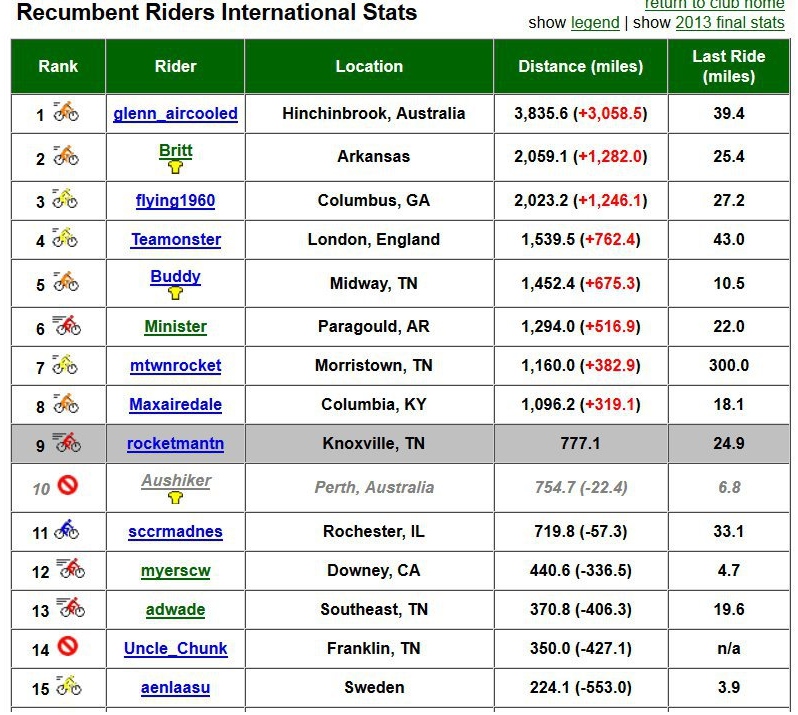Image resolution: width=798 pixels, height=715 pixels.
Task: Open Minister's green rider link
Action: click(176, 326)
